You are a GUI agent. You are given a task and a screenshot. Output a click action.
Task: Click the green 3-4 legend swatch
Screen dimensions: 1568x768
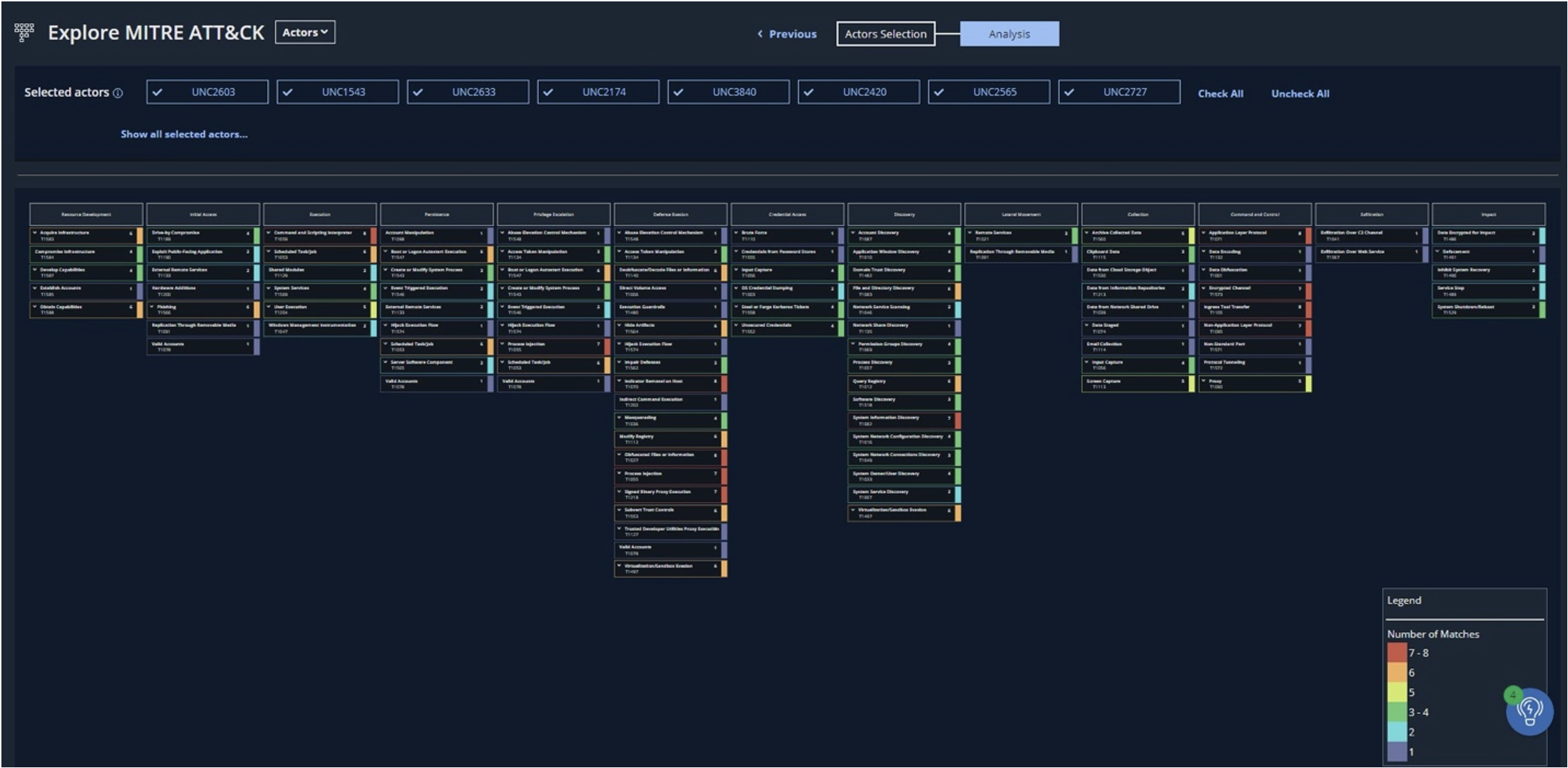(1396, 712)
